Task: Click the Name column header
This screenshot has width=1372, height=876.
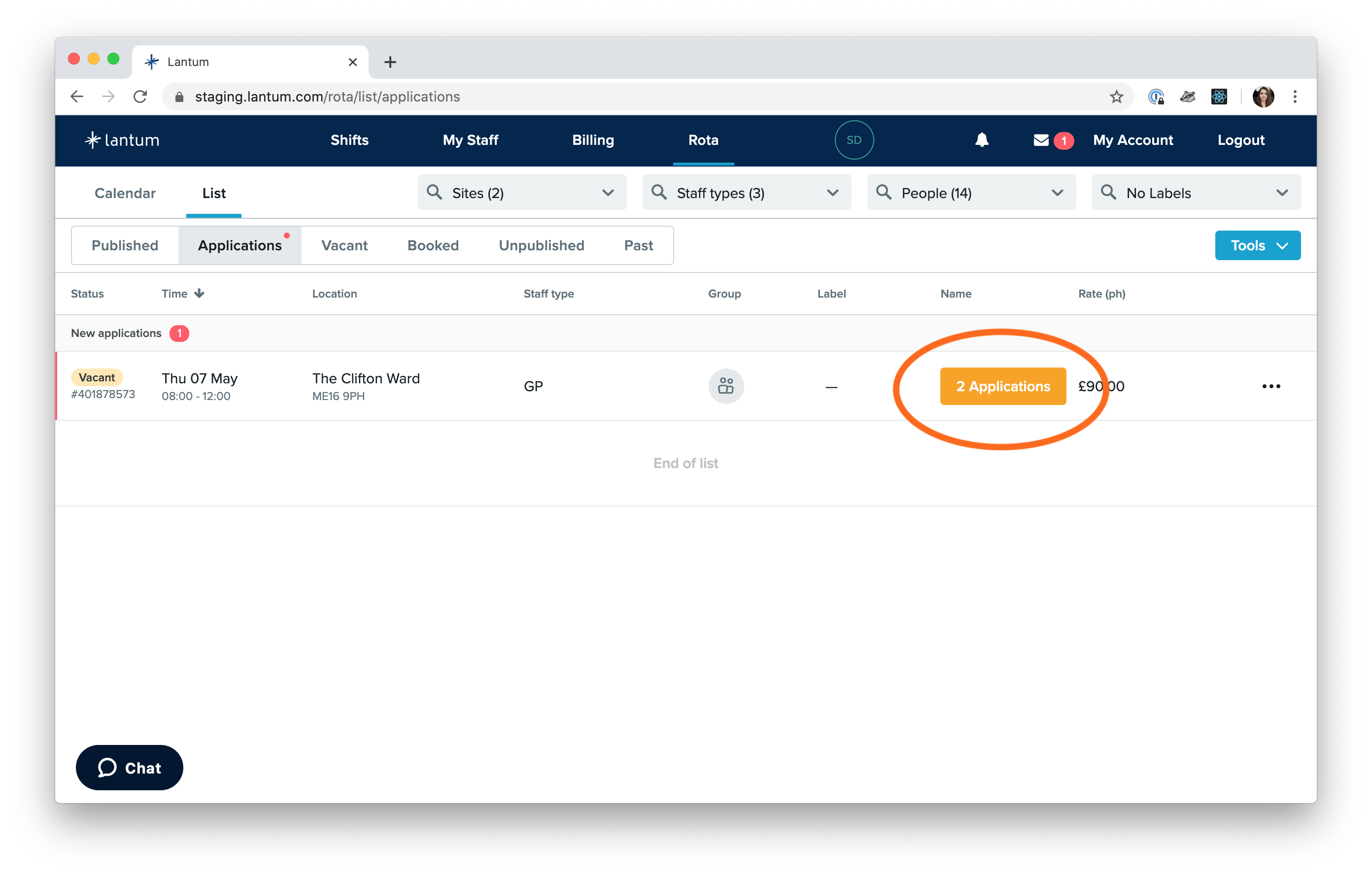Action: [x=956, y=294]
